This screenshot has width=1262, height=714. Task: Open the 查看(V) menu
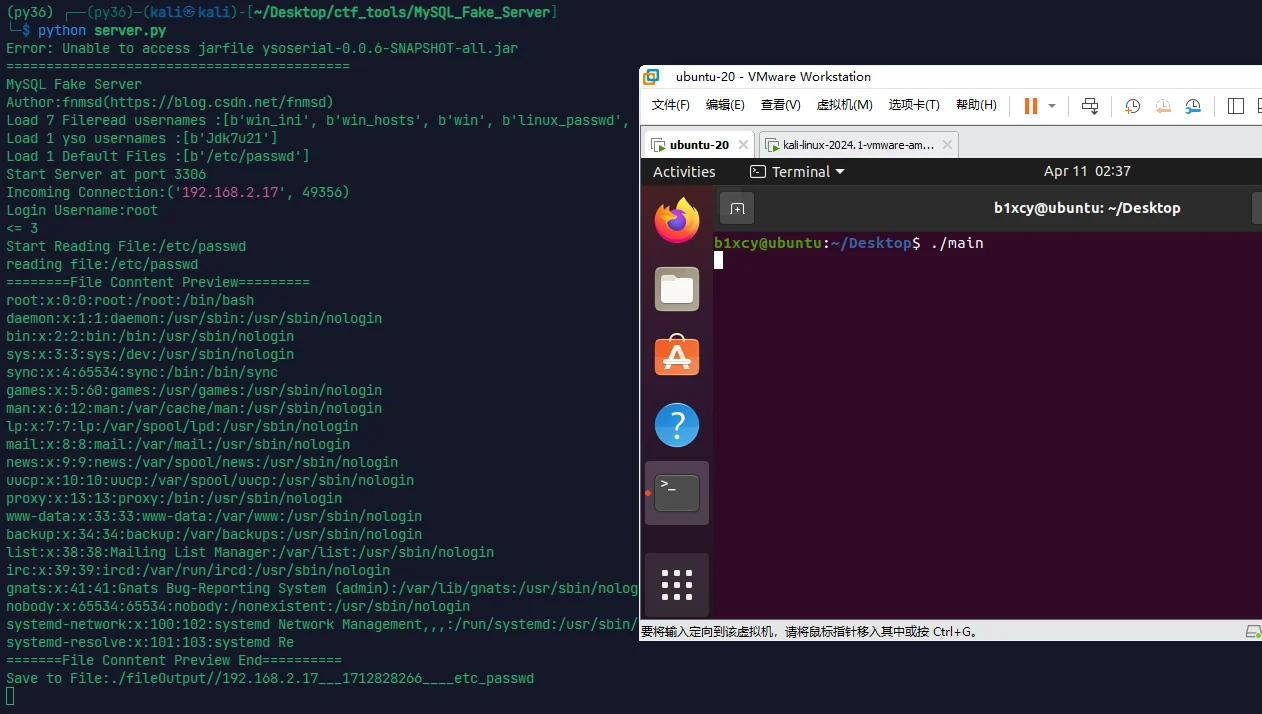pos(780,105)
